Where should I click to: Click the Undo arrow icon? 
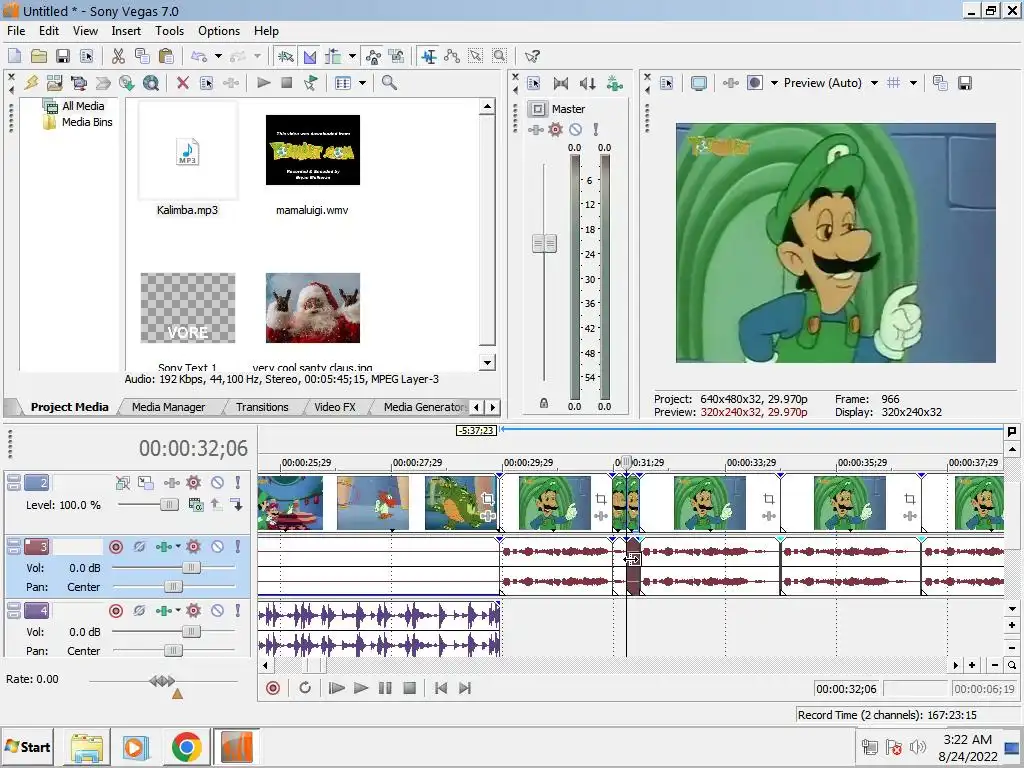coord(199,56)
